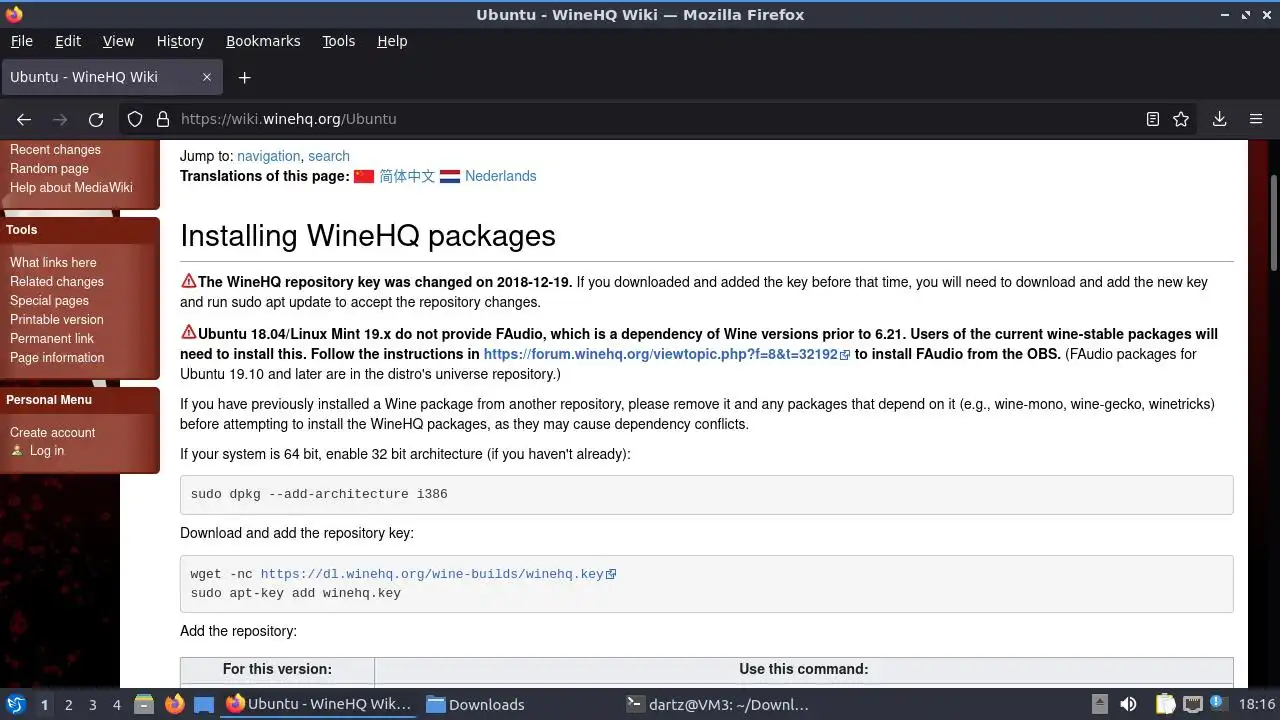Viewport: 1280px width, 720px height.
Task: Click the Log in user icon
Action: 17,451
